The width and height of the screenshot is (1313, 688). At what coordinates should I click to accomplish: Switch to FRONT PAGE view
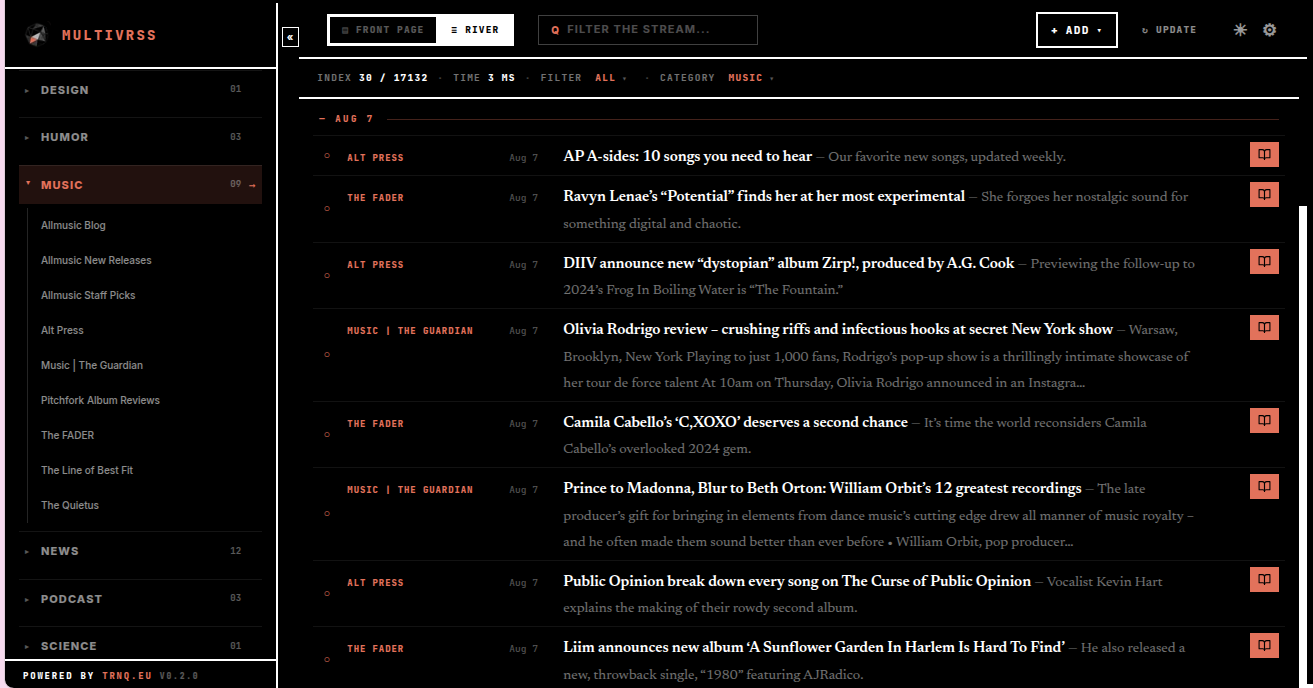(x=383, y=30)
